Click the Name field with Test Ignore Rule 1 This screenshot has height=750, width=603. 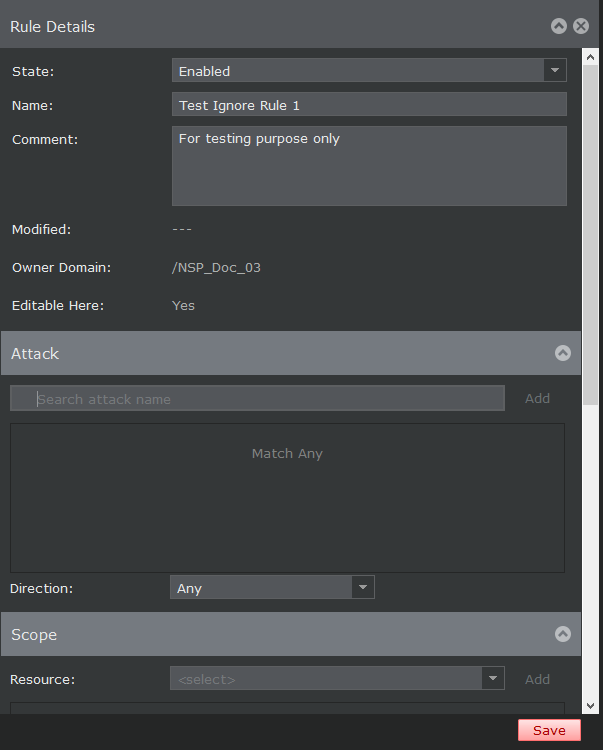pos(369,104)
